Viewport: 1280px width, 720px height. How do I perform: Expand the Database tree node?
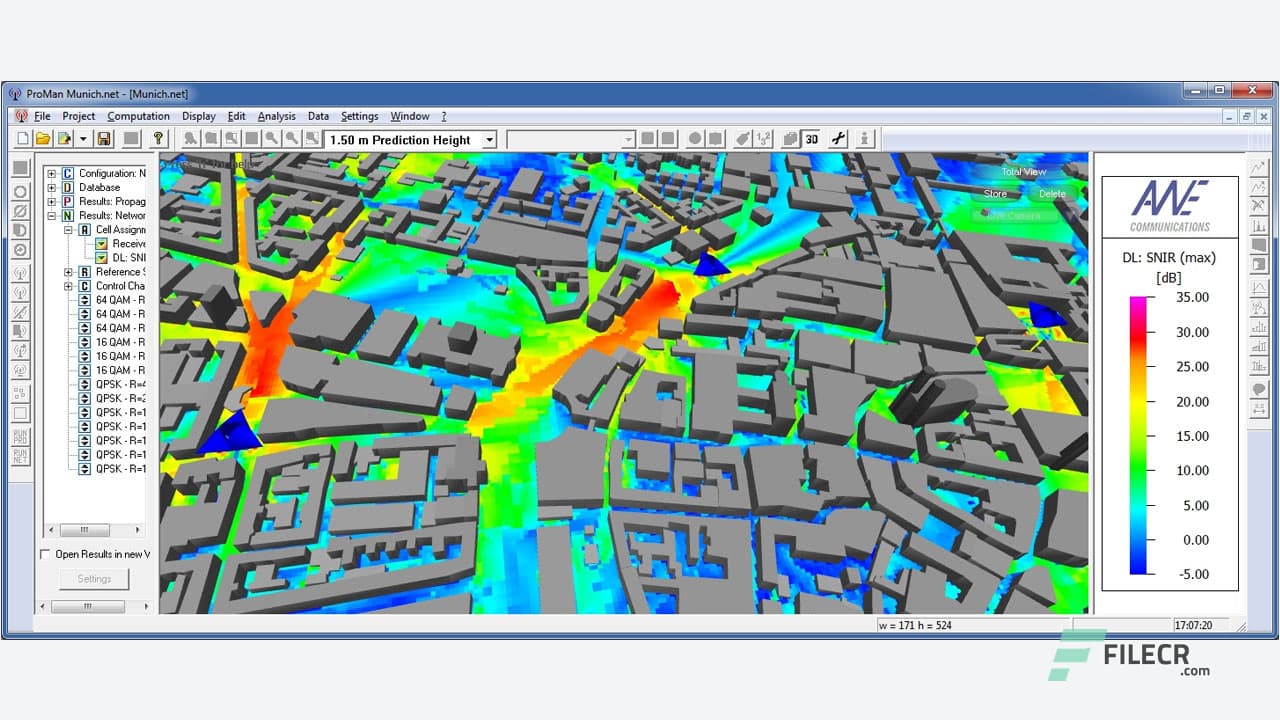click(52, 187)
